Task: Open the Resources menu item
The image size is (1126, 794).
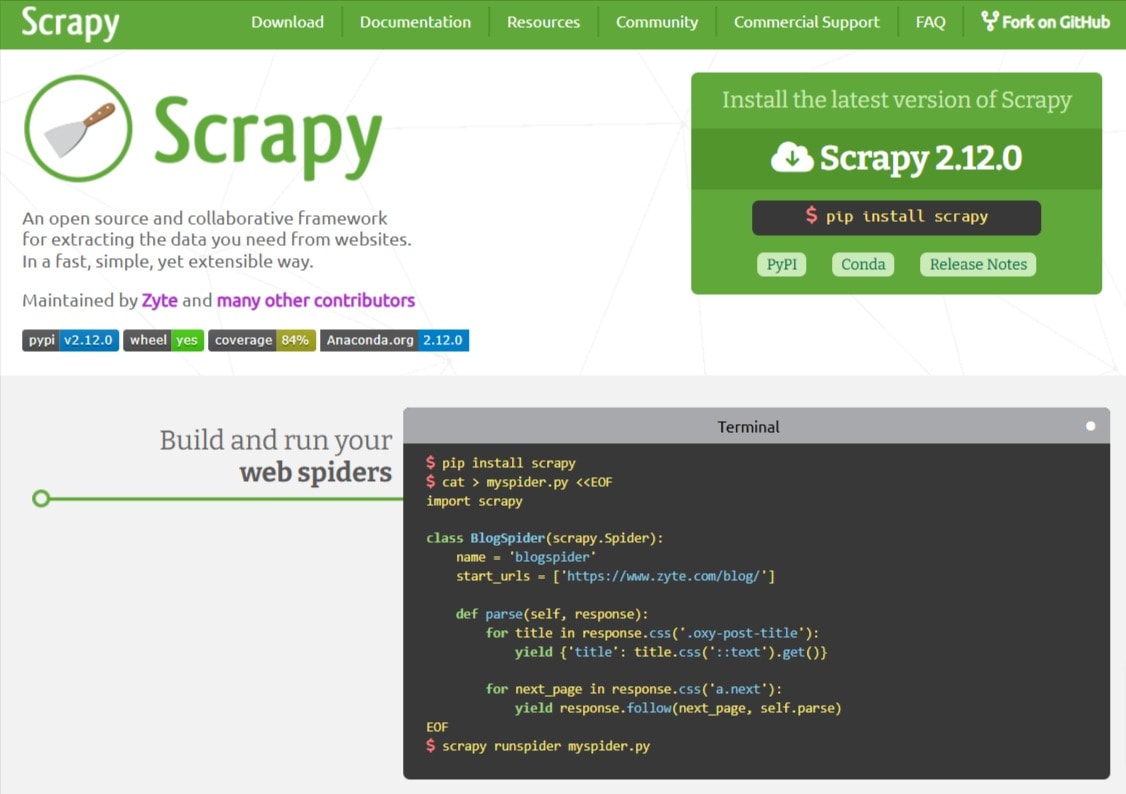Action: pyautogui.click(x=543, y=22)
